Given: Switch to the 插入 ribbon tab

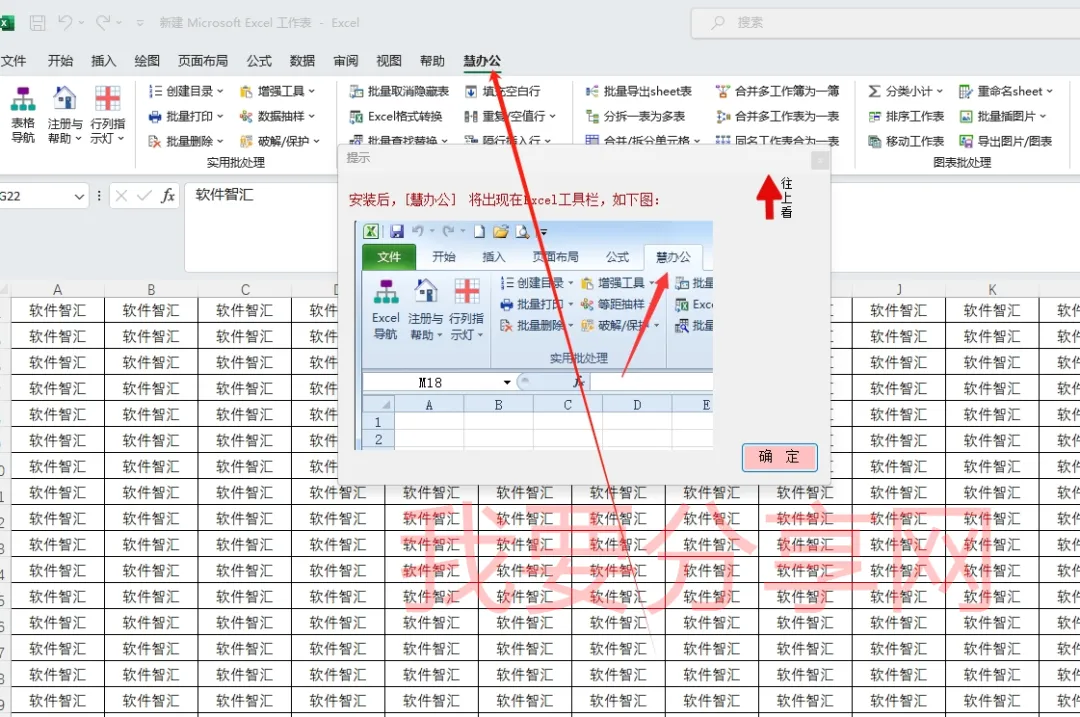Looking at the screenshot, I should click(103, 61).
